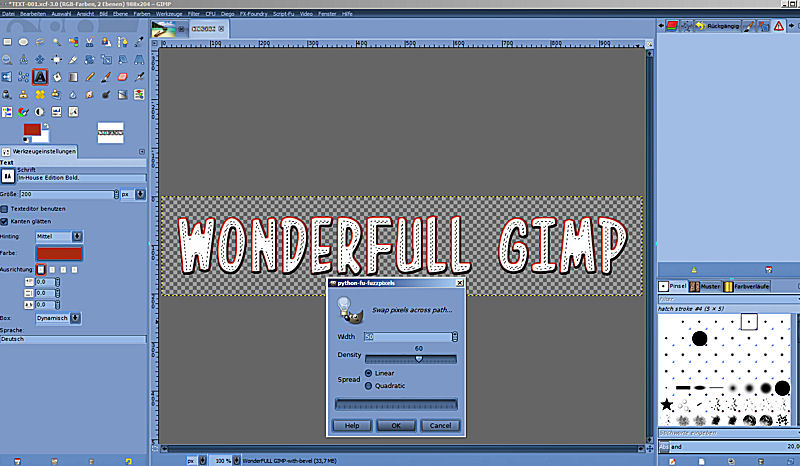Select the Bucket Fill tool
Viewport: 800px width, 466px height.
[x=56, y=77]
